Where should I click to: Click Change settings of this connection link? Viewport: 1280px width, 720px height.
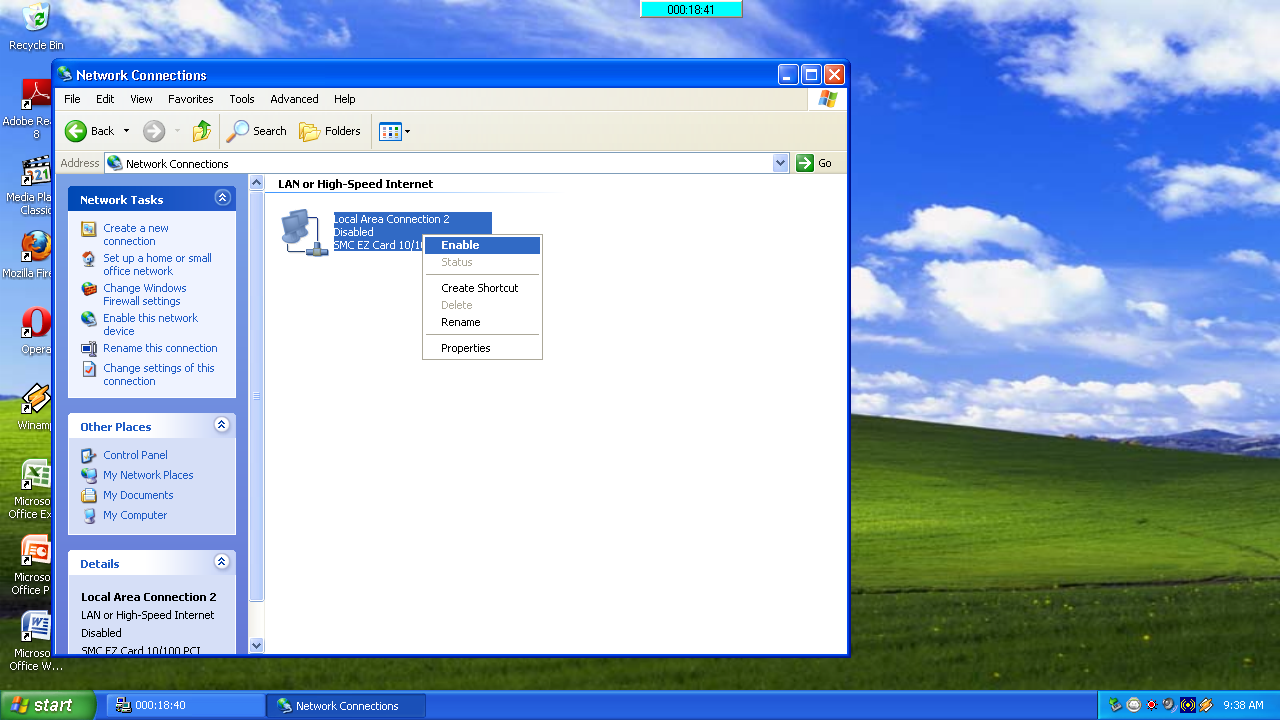tap(159, 375)
